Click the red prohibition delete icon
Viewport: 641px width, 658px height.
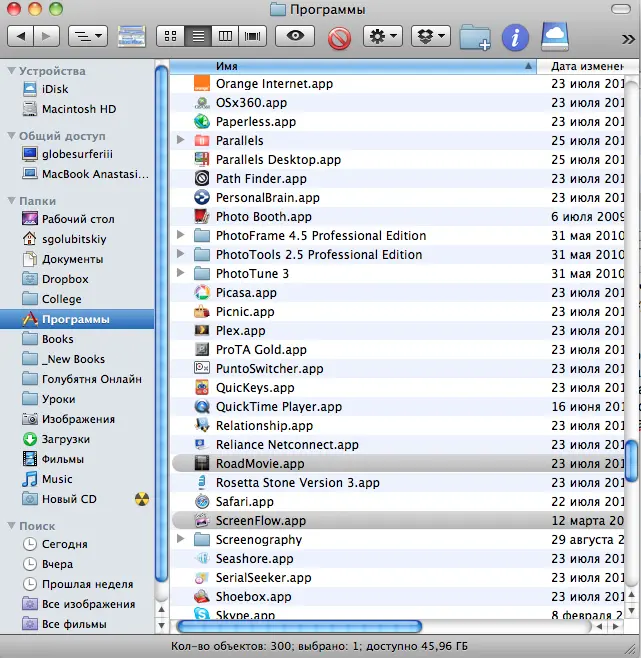tap(339, 39)
